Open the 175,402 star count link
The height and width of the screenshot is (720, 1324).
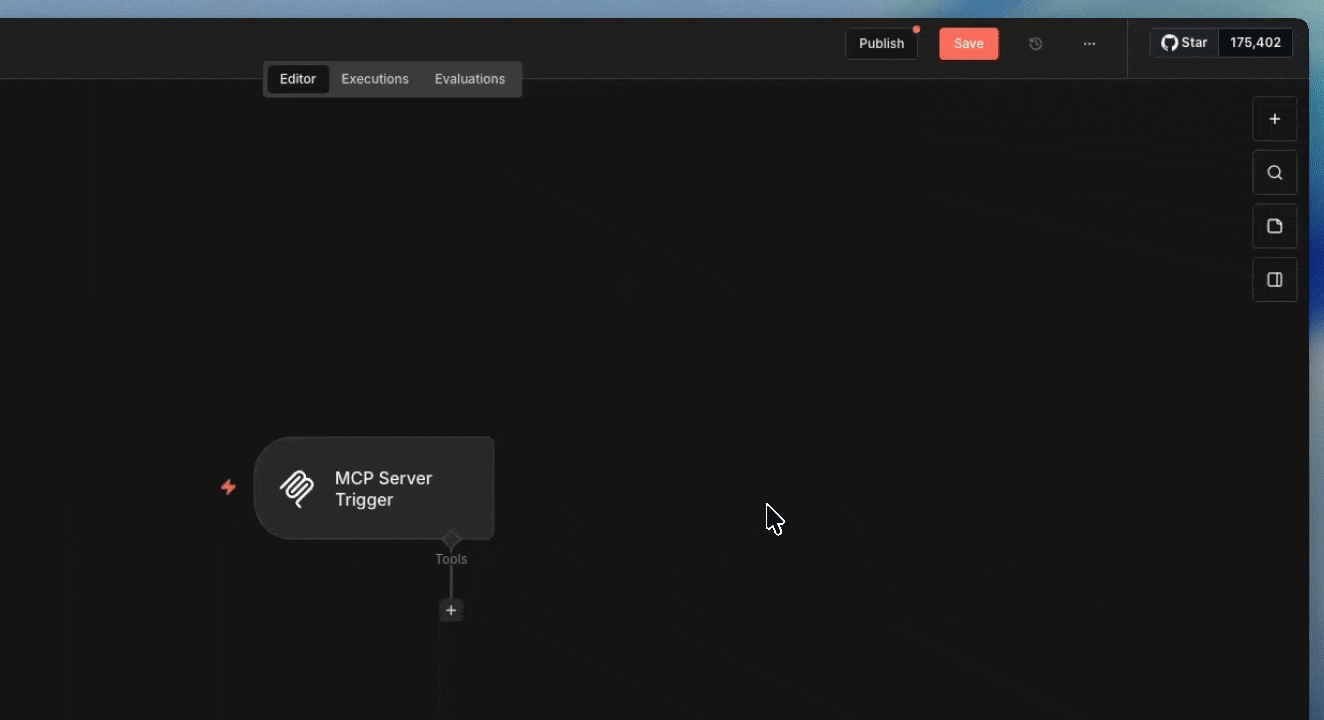tap(1255, 43)
